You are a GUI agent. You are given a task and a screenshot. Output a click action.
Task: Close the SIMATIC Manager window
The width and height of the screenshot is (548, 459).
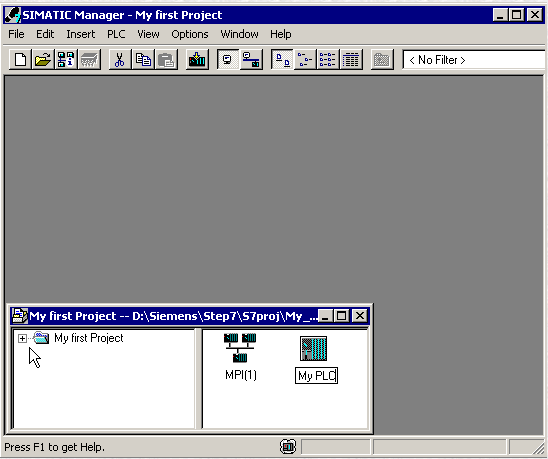pos(535,15)
